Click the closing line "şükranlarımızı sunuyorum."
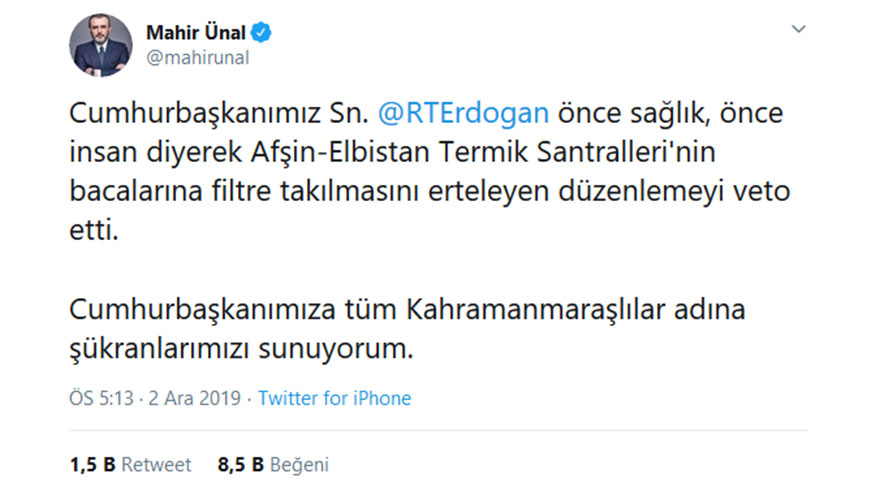The height and width of the screenshot is (496, 886). [240, 349]
